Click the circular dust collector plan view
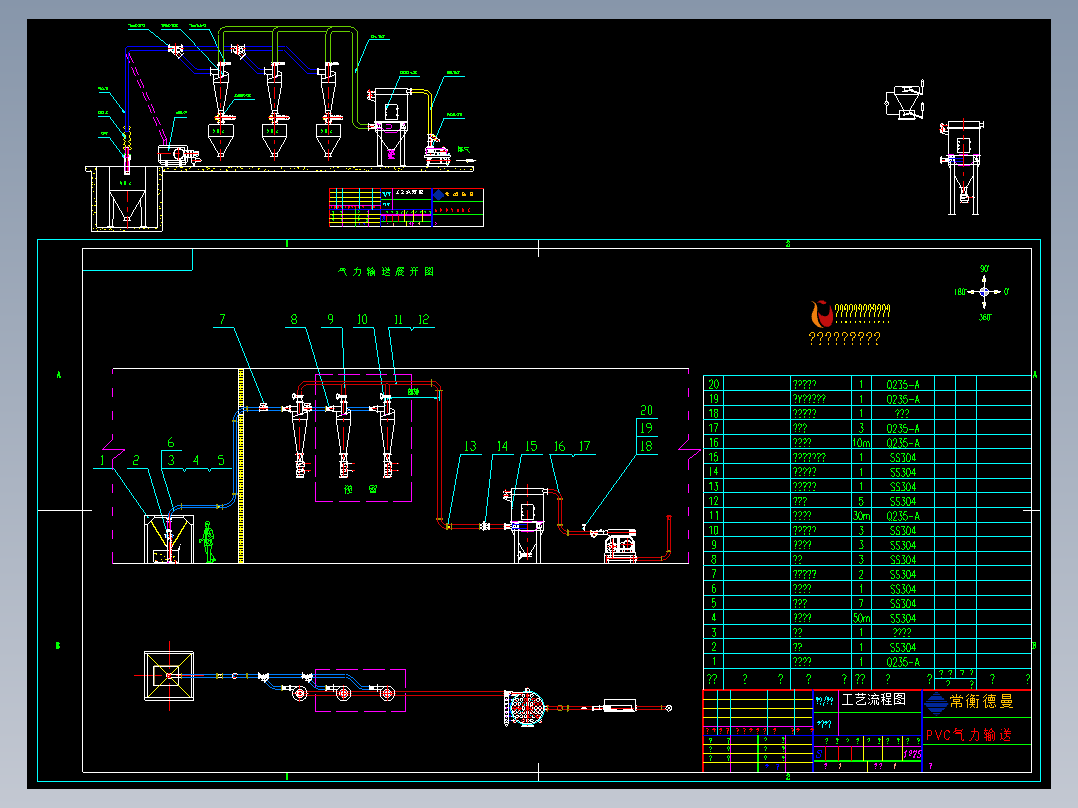 525,707
